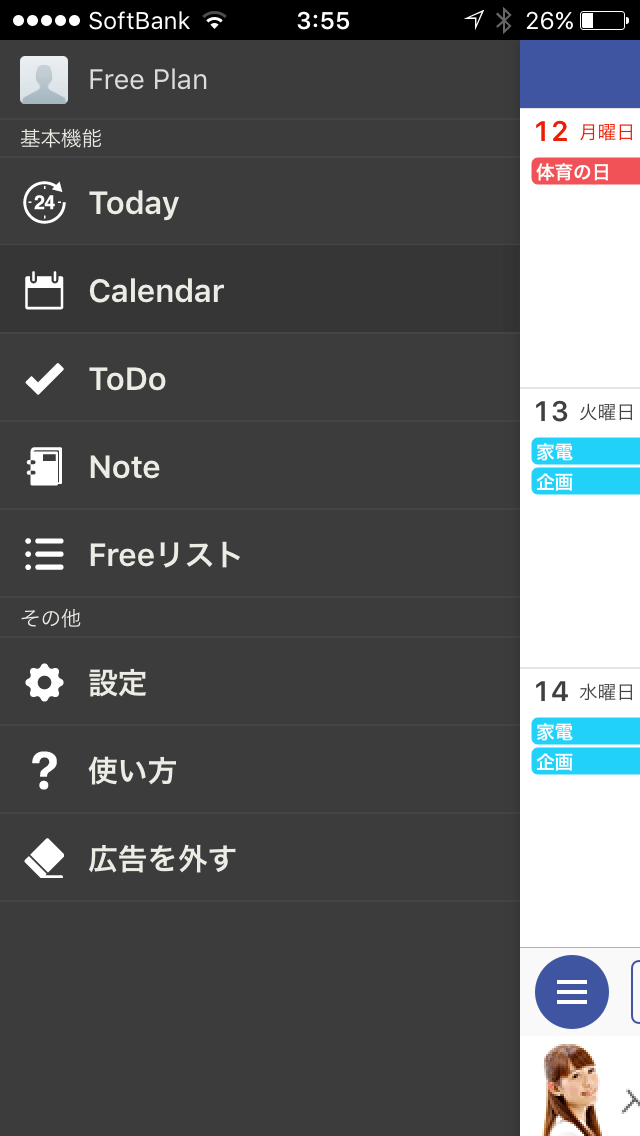640x1136 pixels.
Task: Tap the Freeリスト list icon
Action: (44, 554)
